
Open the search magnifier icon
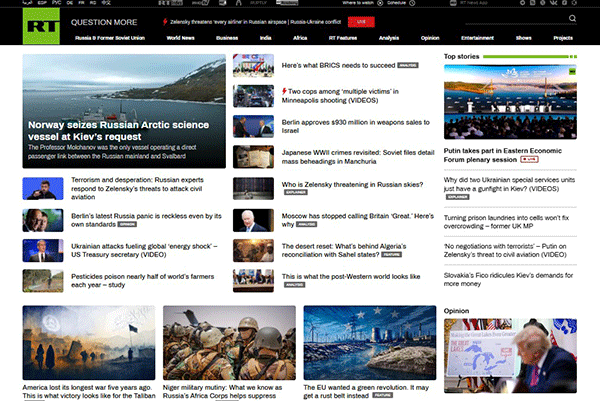572,18
